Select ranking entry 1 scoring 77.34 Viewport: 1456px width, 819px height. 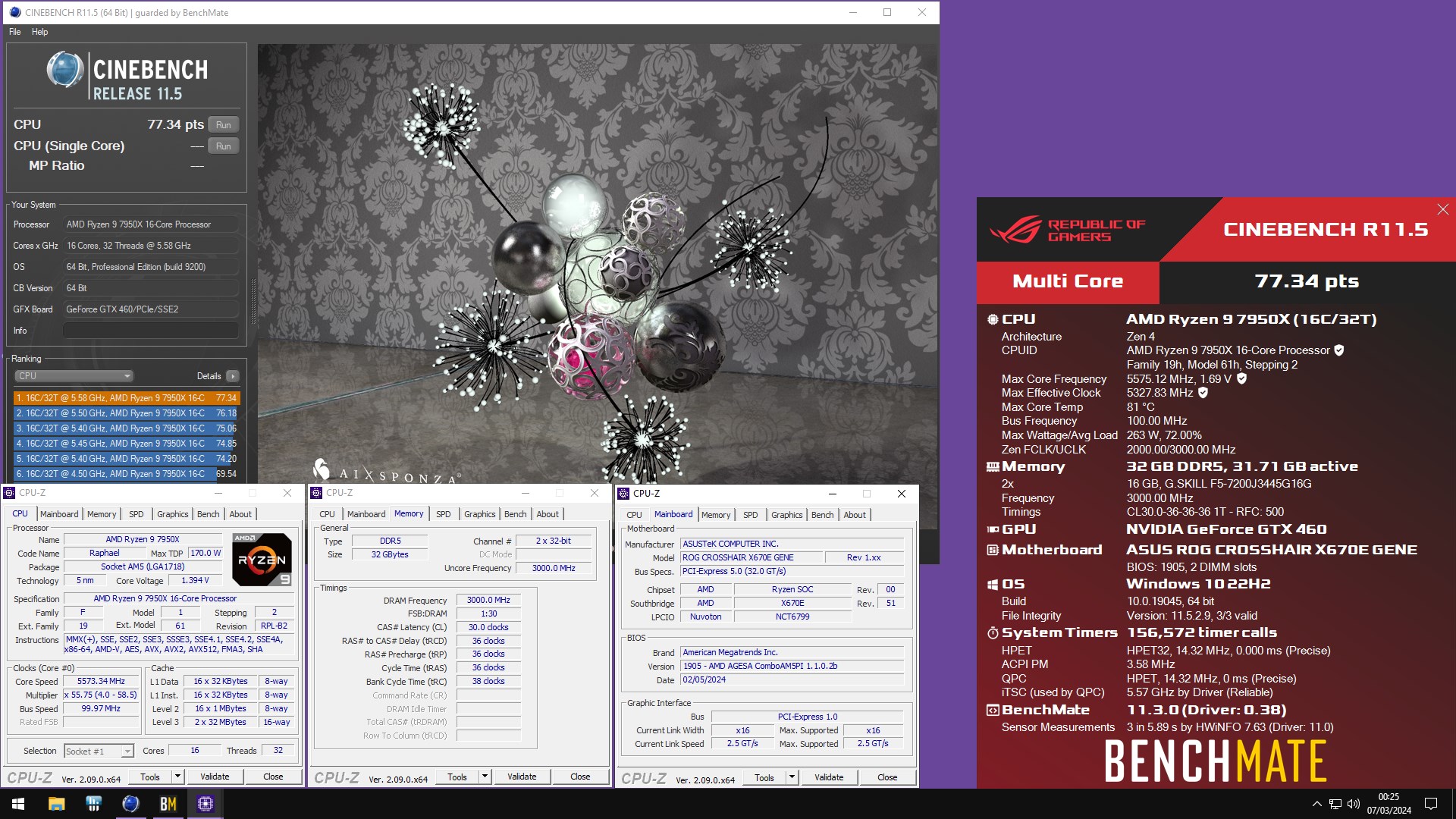(x=126, y=398)
